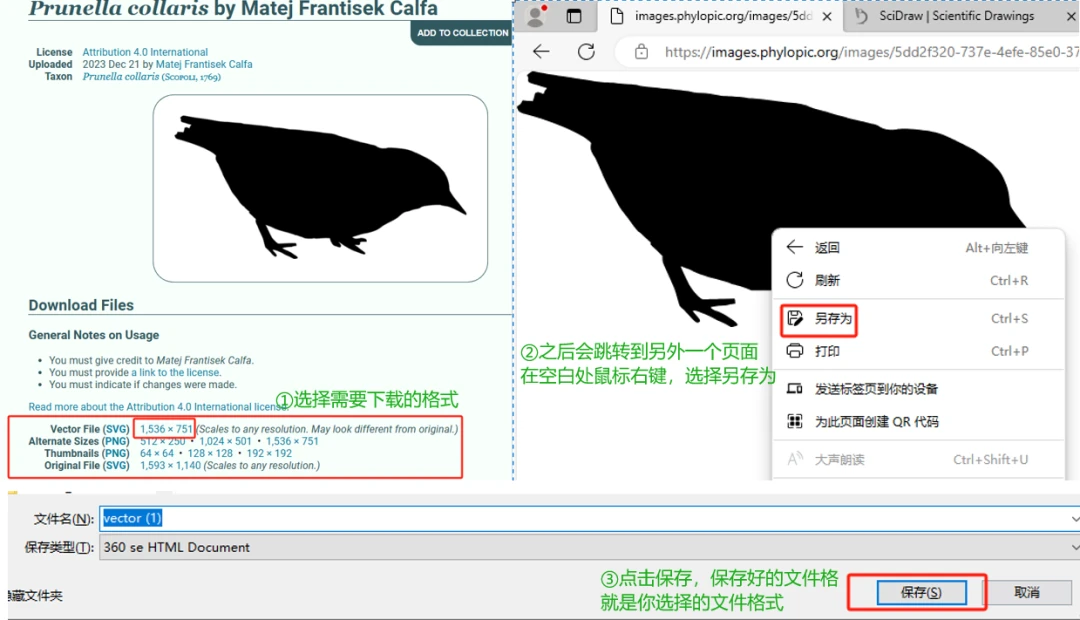Click the site lock icon in address bar
Image resolution: width=1080 pixels, height=620 pixels.
tap(641, 52)
